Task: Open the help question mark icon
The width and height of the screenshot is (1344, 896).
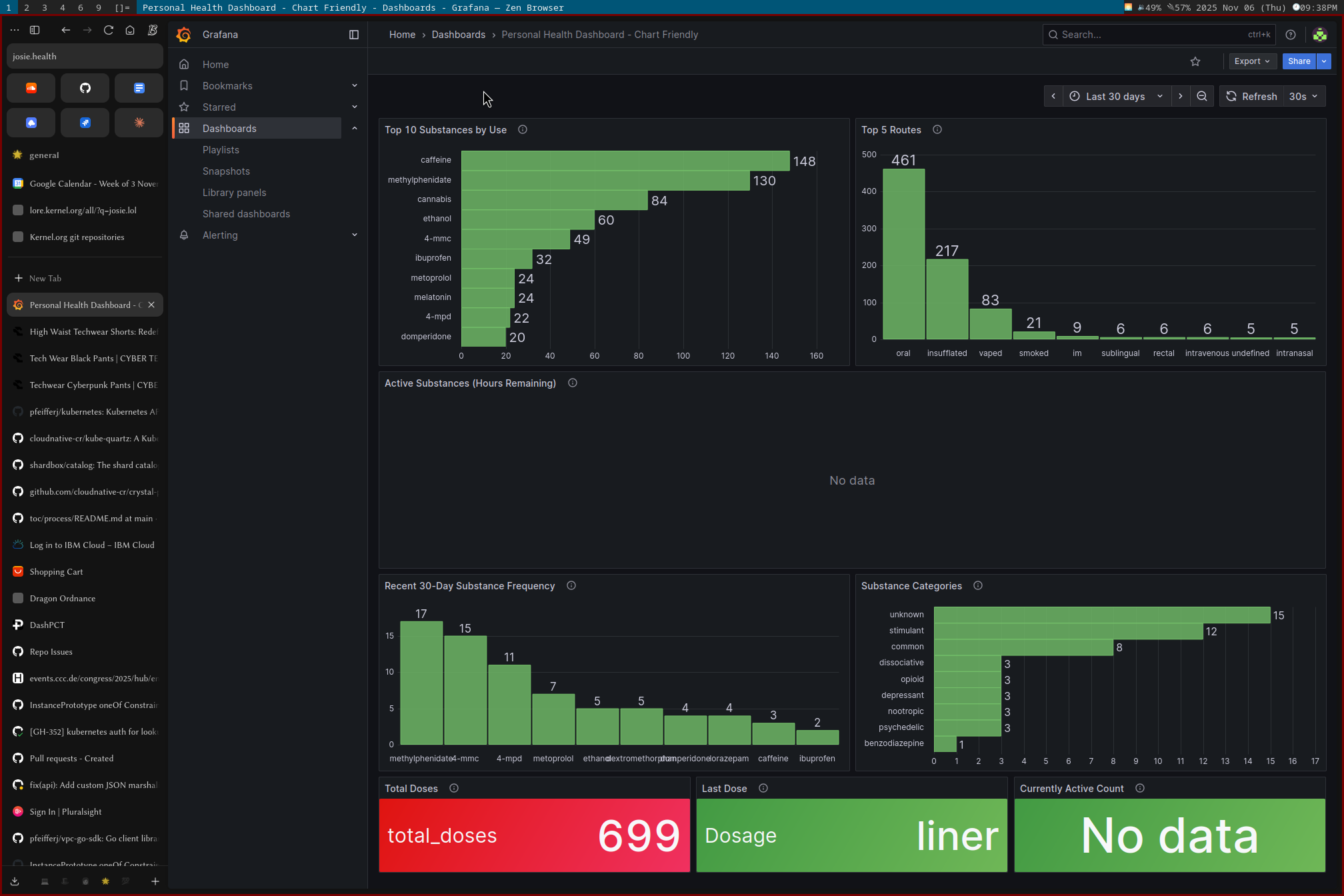Action: point(1291,35)
